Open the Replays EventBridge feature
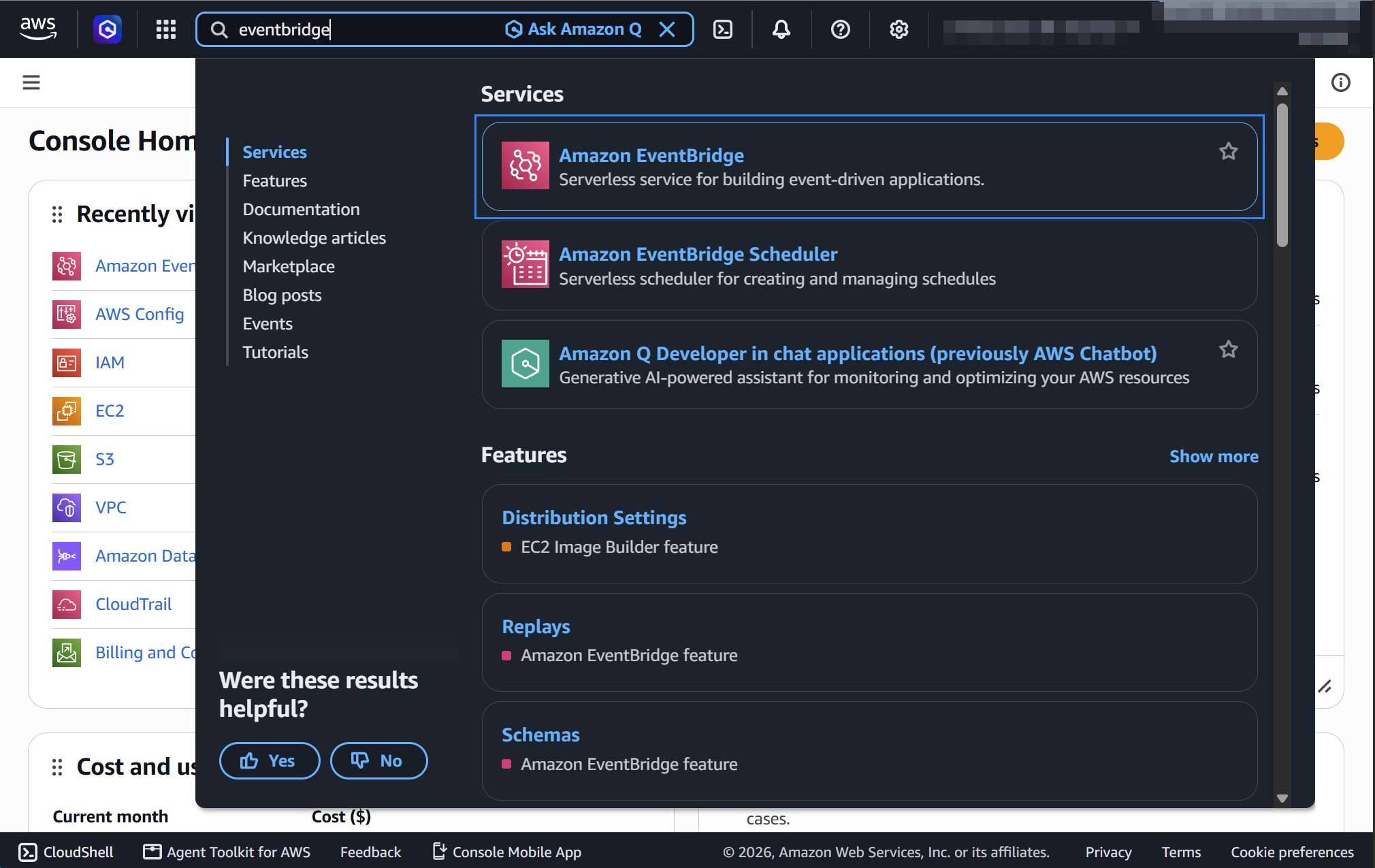This screenshot has height=868, width=1375. click(869, 642)
